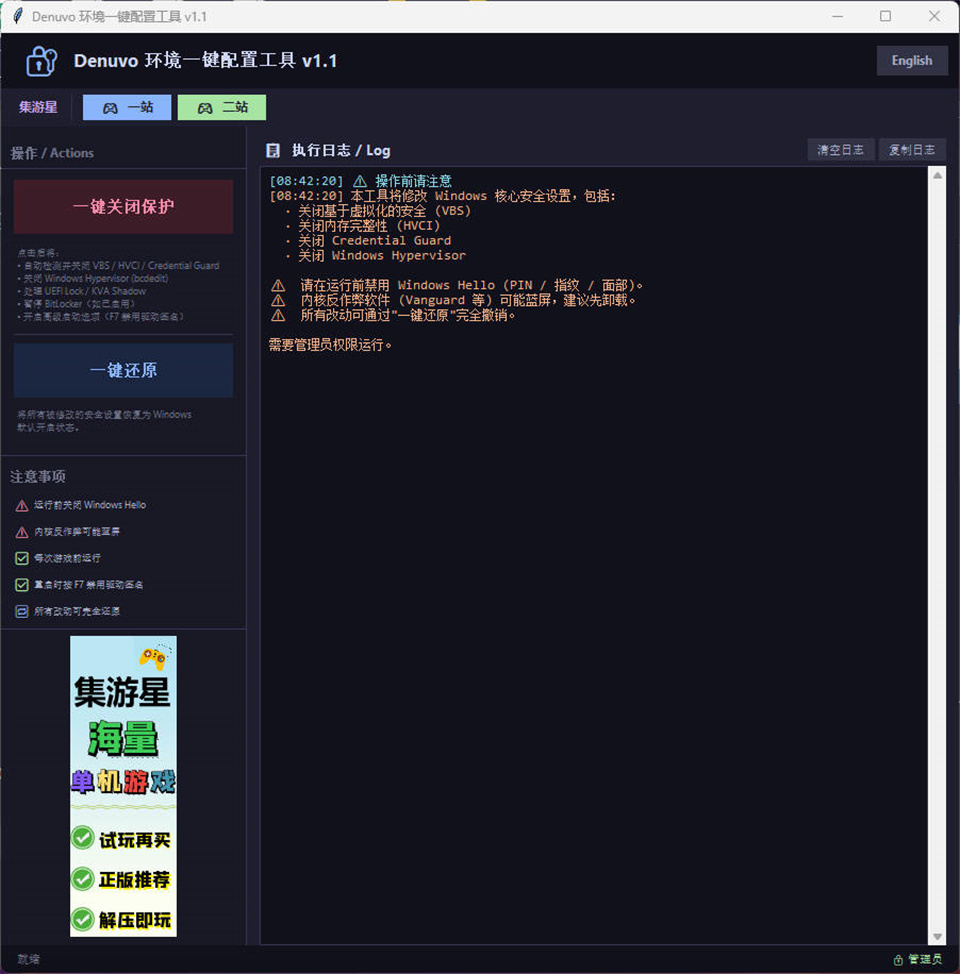This screenshot has width=960, height=974.
Task: Click the log scrollbar down arrow
Action: pyautogui.click(x=938, y=937)
